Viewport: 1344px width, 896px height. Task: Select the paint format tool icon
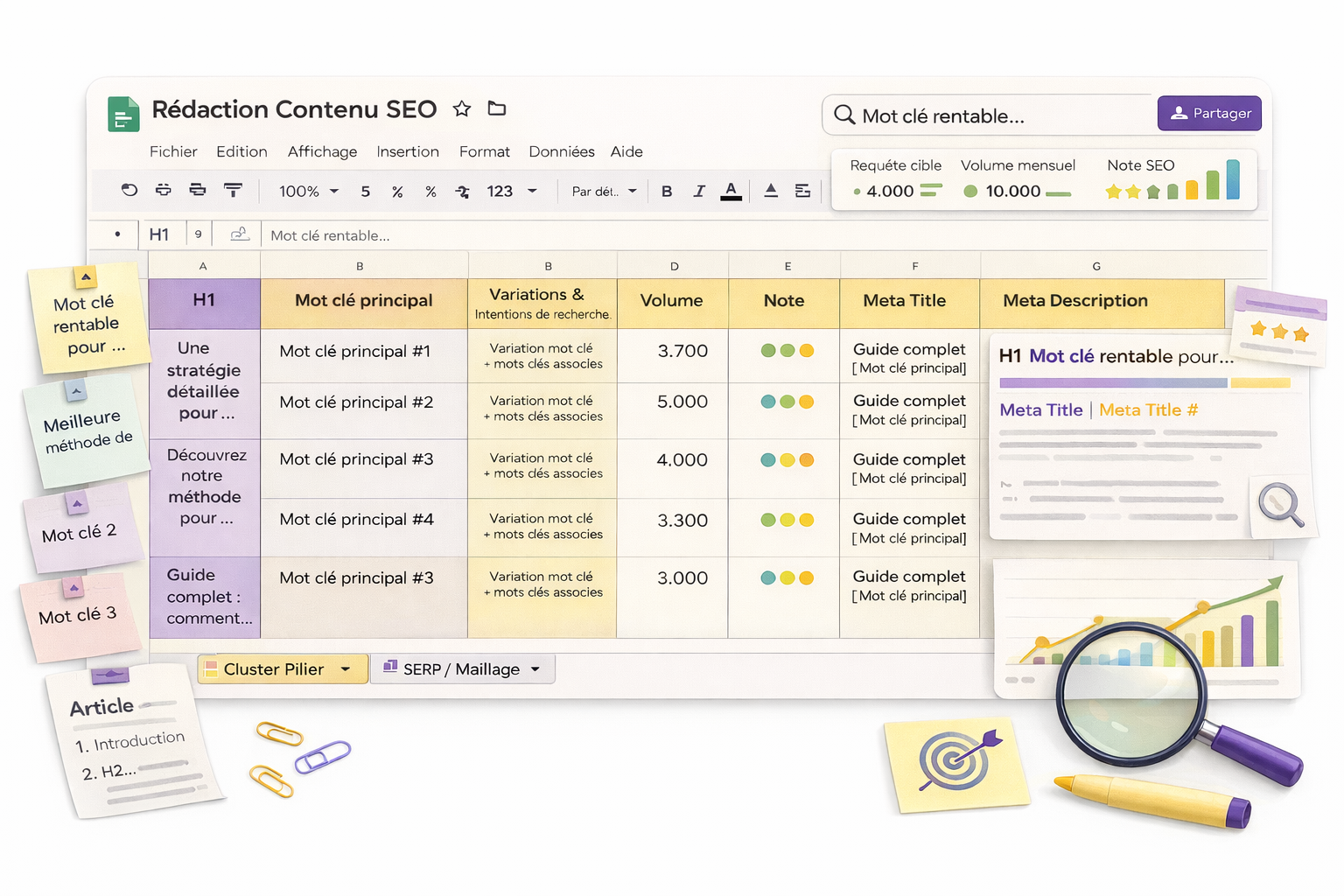pos(234,191)
